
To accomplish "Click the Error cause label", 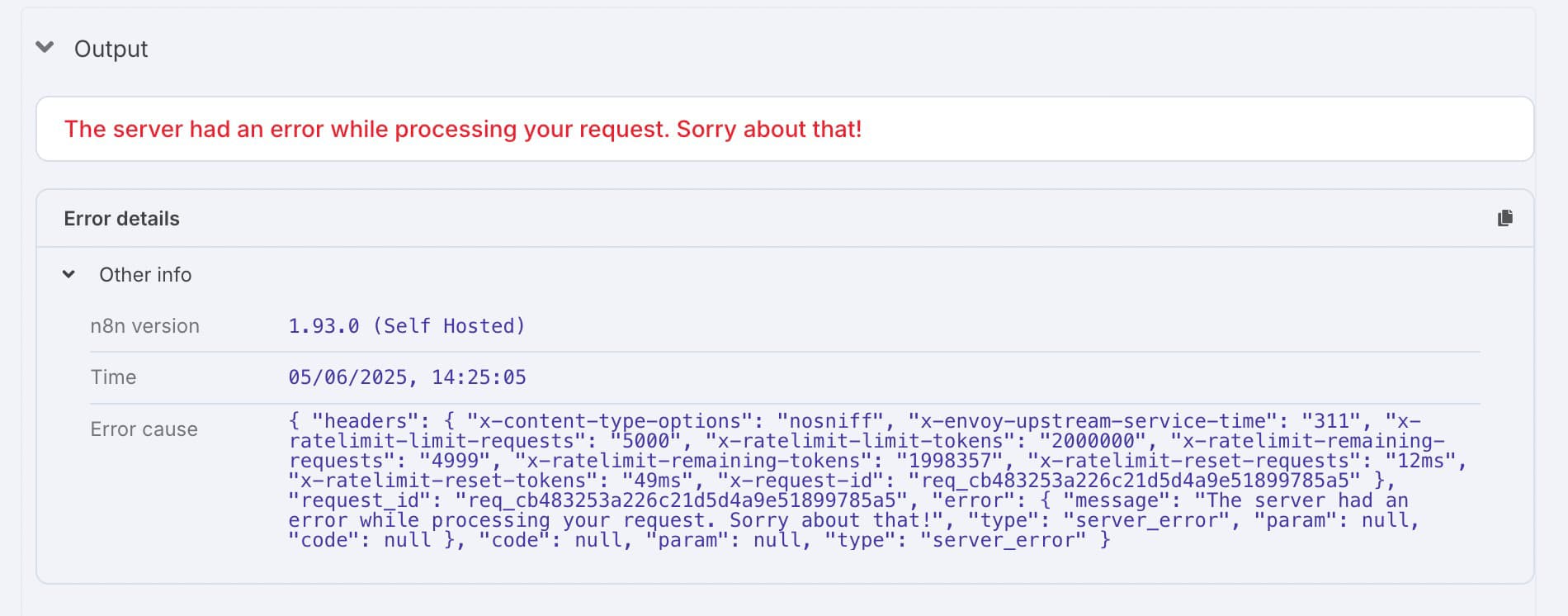I will pyautogui.click(x=144, y=429).
